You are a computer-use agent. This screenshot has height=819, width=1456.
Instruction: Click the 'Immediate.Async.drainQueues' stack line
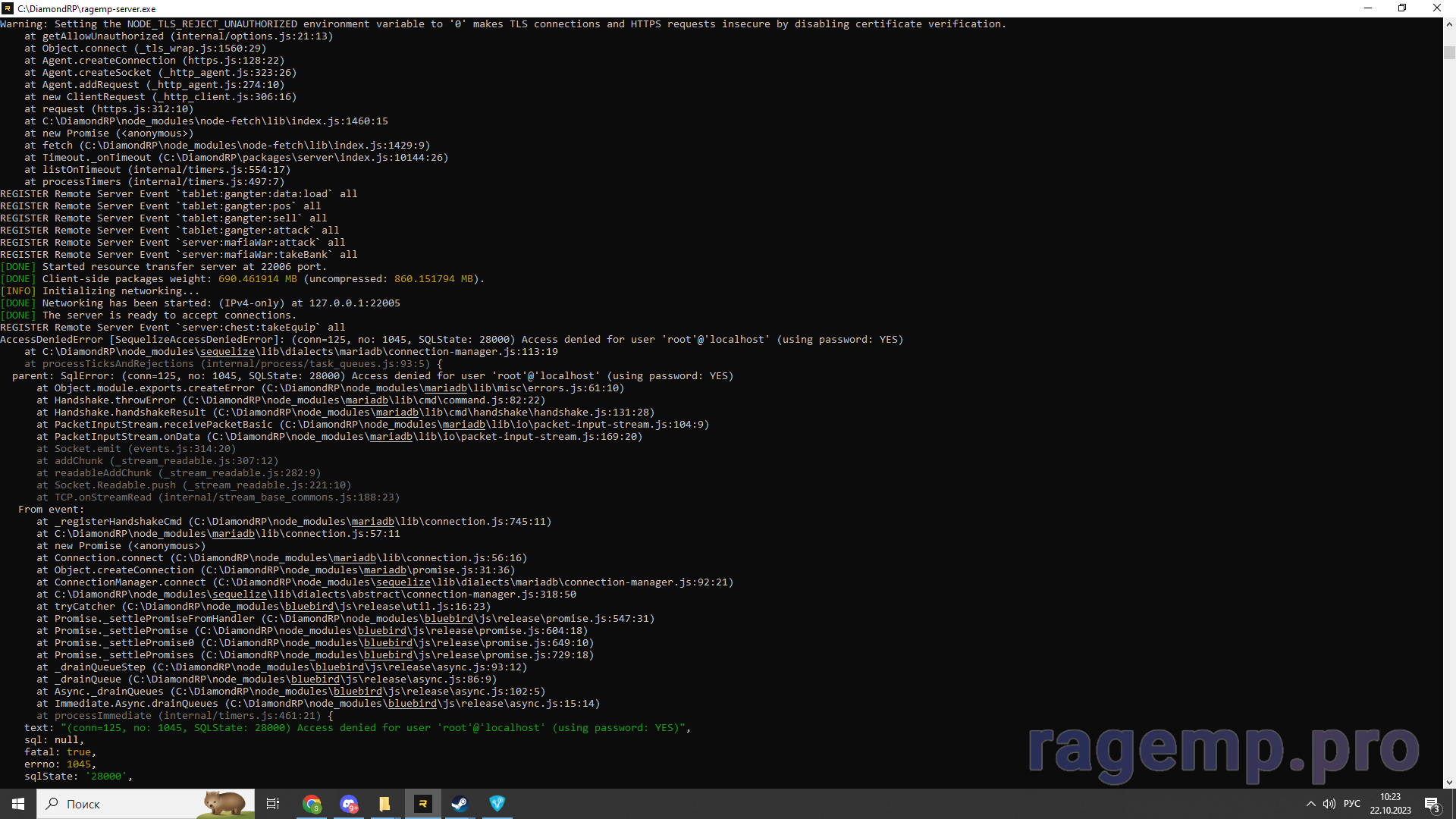tap(318, 704)
